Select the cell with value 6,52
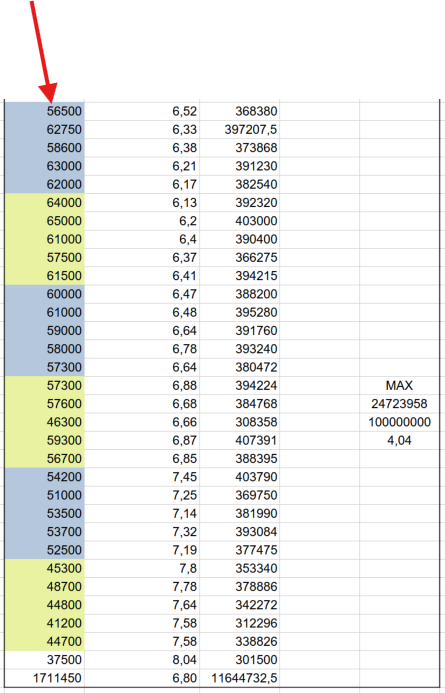Image resolution: width=445 pixels, height=693 pixels. pos(142,111)
